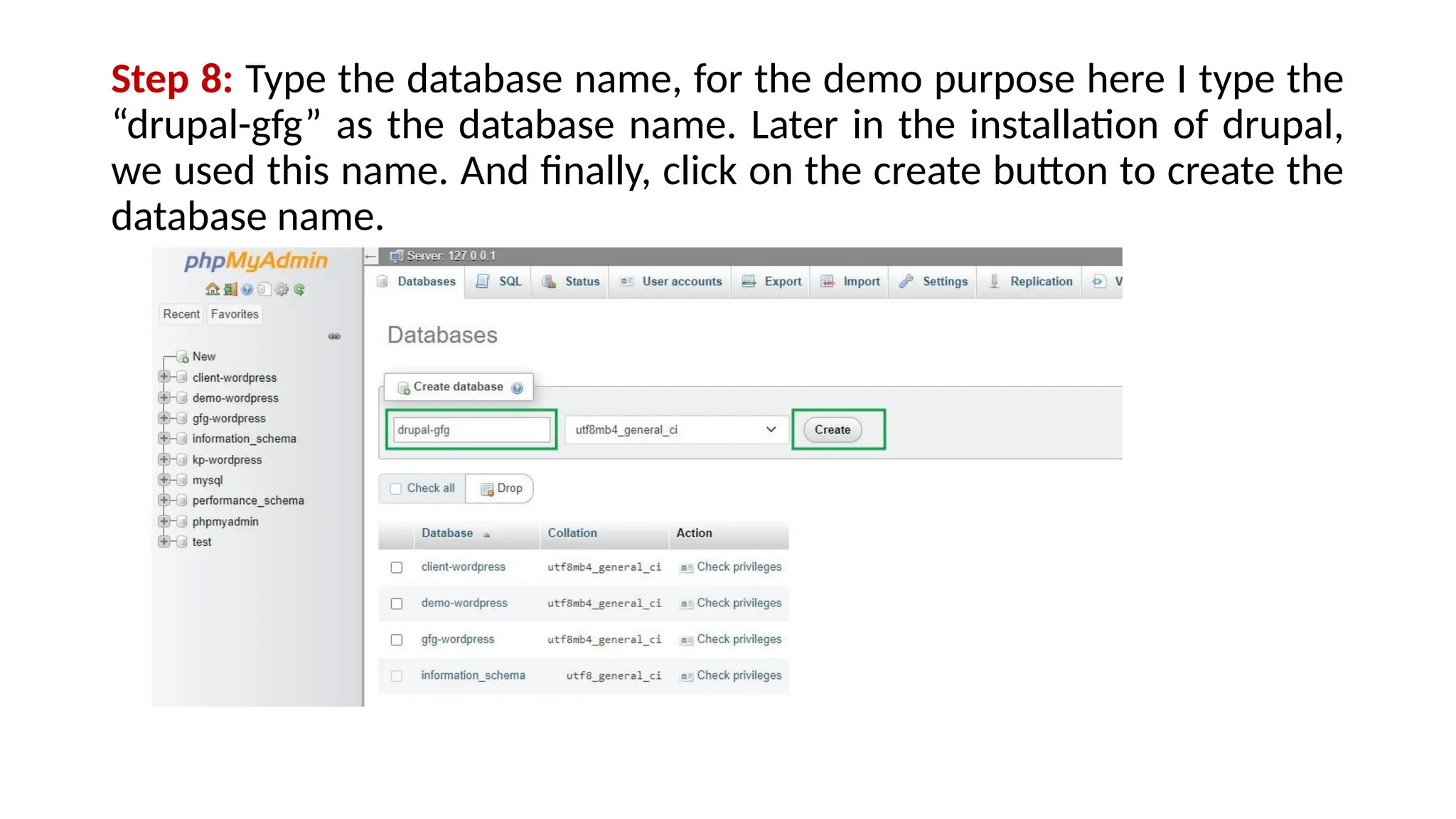Image resolution: width=1456 pixels, height=819 pixels.
Task: Click the Status tab chart icon
Action: pyautogui.click(x=549, y=282)
